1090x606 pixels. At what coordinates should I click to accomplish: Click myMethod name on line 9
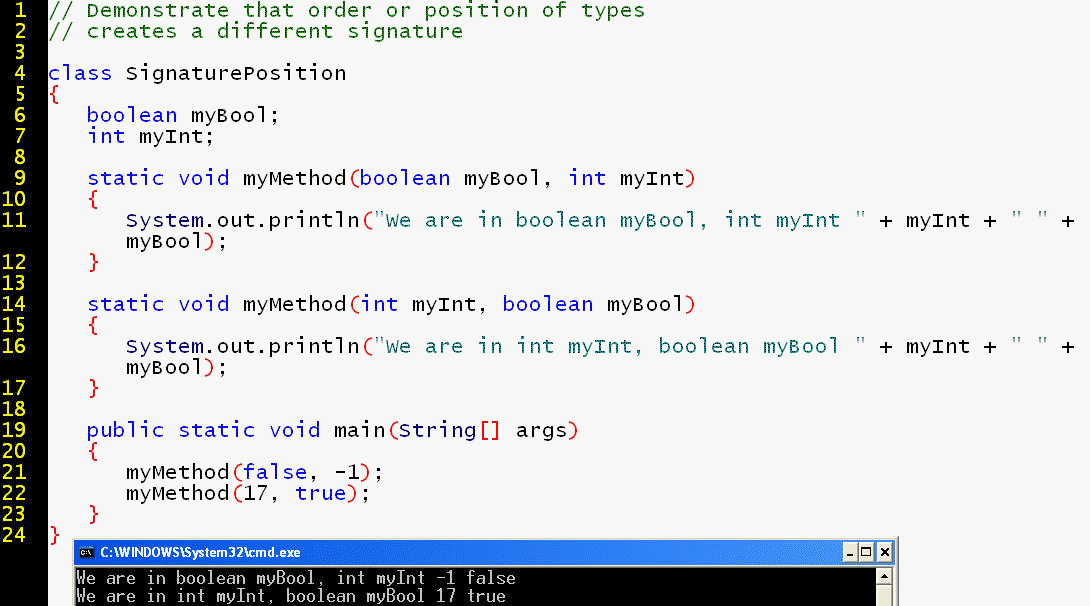click(294, 179)
